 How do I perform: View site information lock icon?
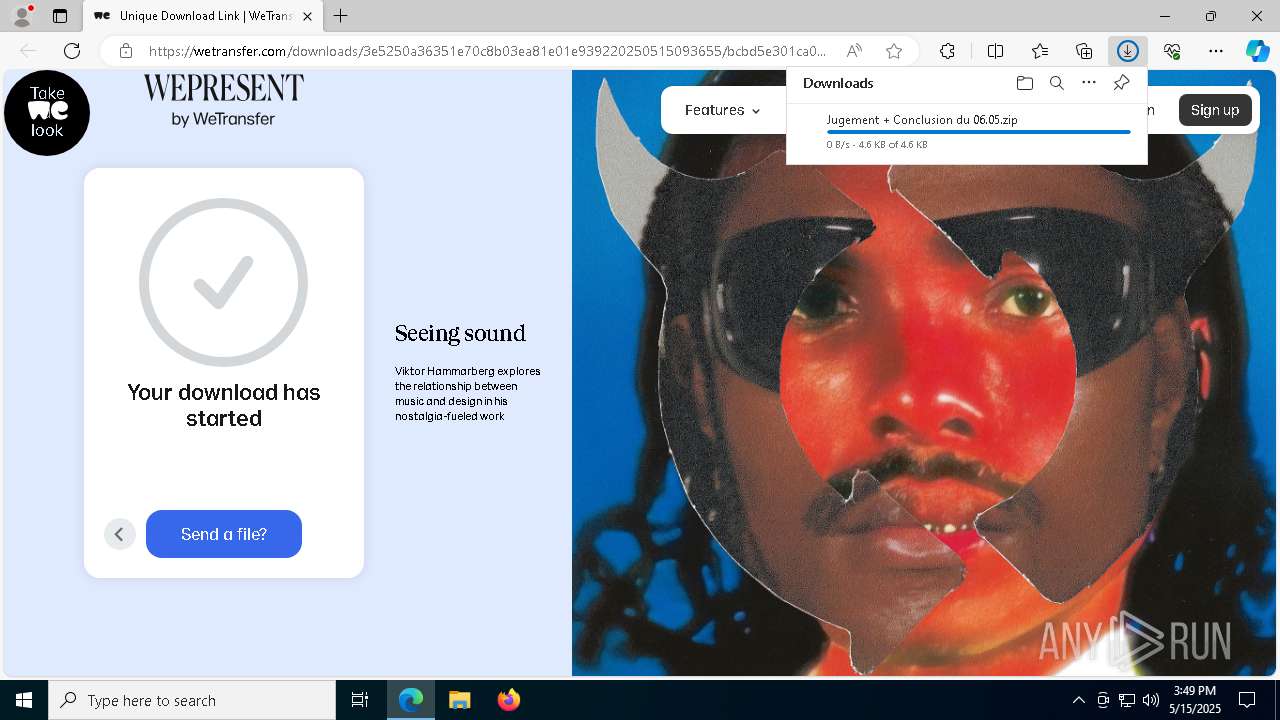126,51
